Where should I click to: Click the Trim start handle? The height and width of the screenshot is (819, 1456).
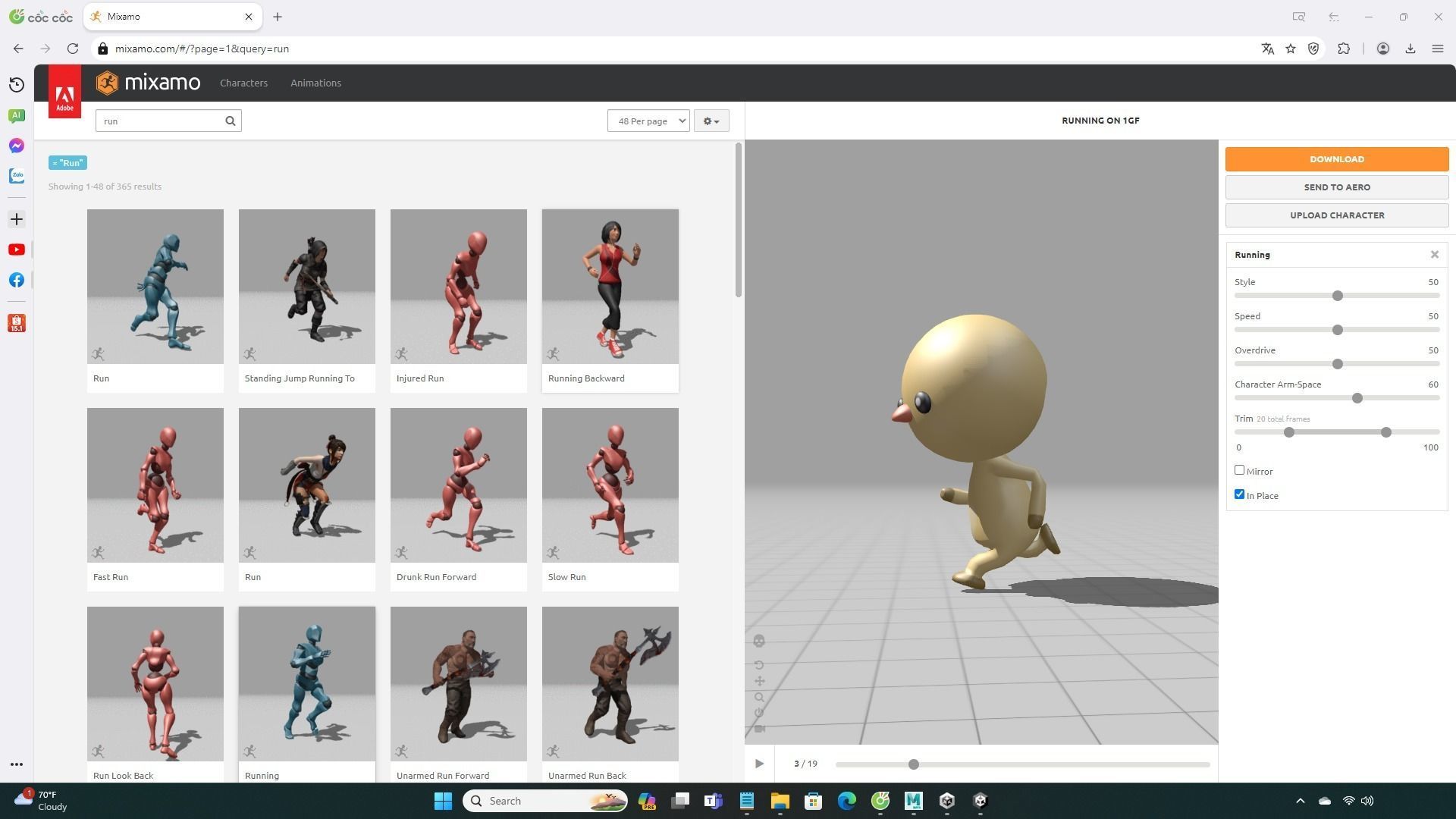pos(1289,432)
